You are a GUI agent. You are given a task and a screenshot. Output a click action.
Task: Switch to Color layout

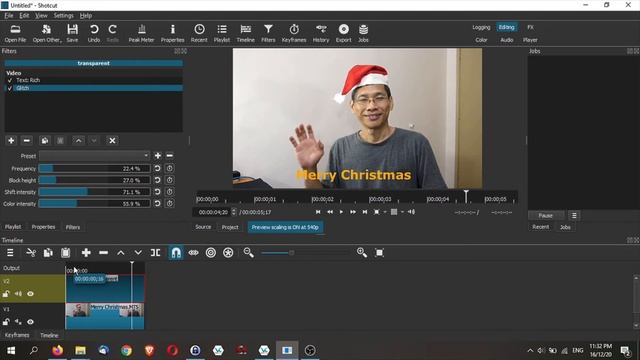481,40
